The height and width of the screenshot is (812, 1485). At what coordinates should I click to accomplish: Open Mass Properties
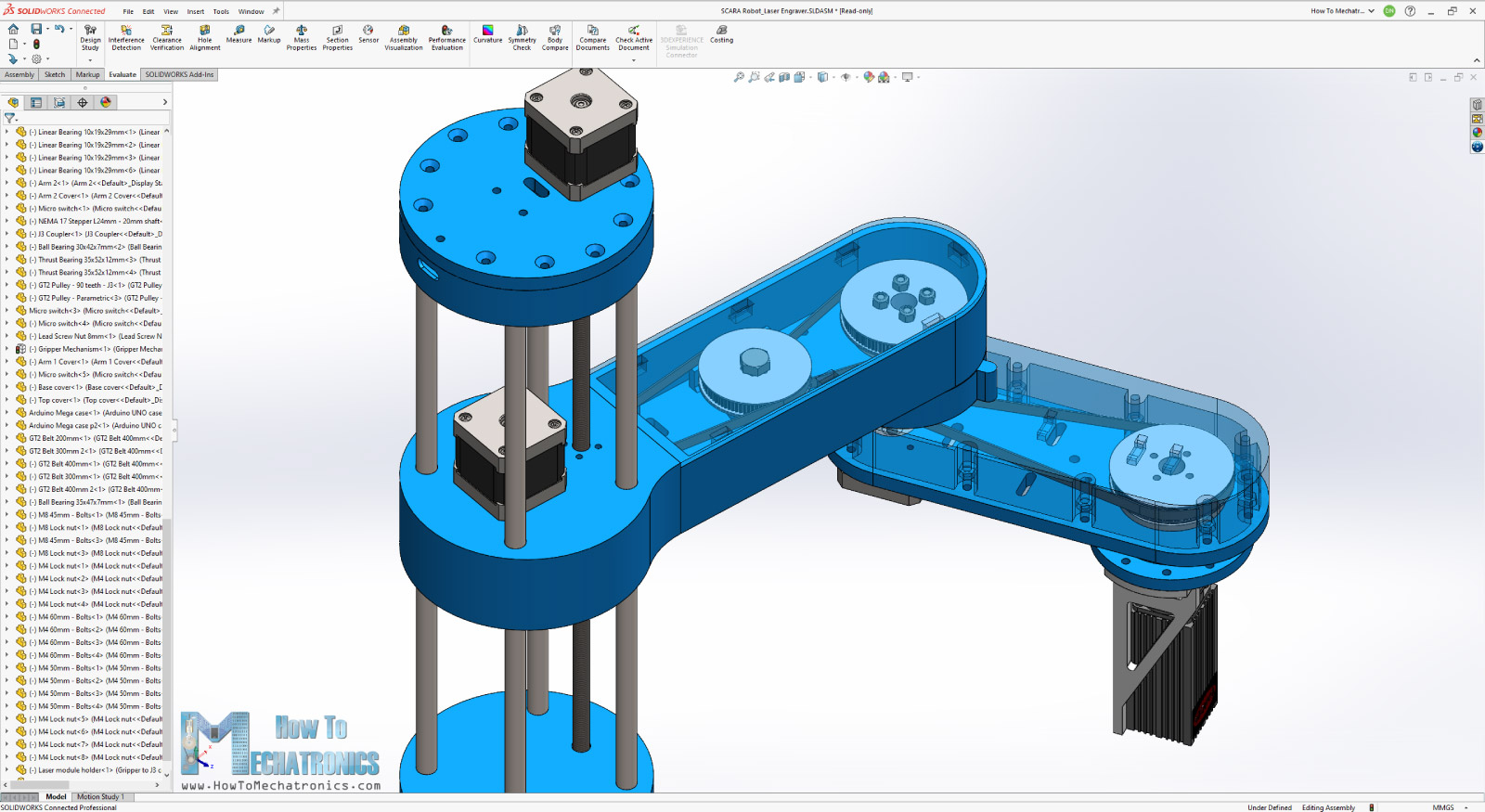tap(302, 36)
